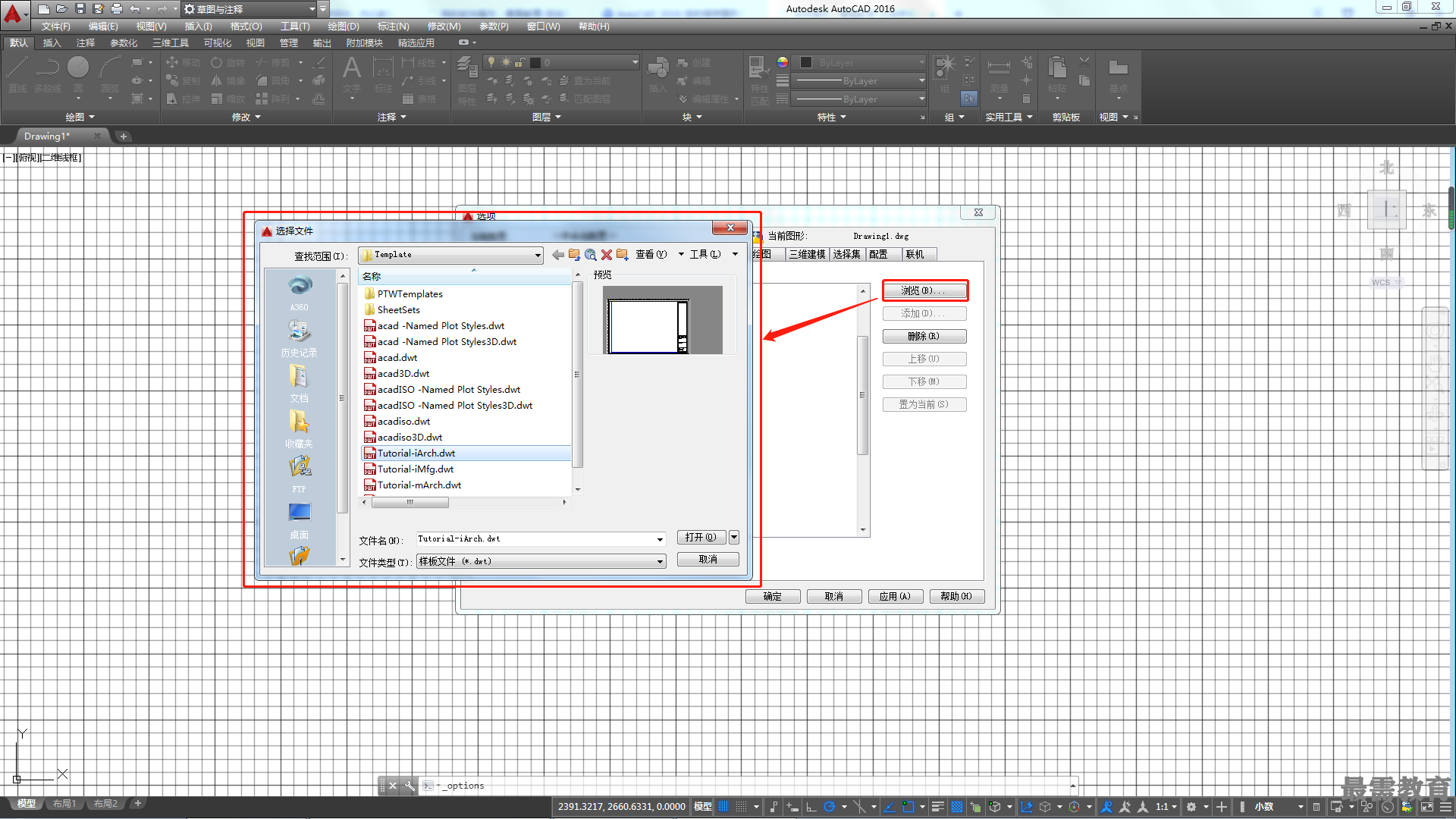Screen dimensions: 1456x819
Task: Toggle clean screen mode in status bar
Action: (1427, 807)
